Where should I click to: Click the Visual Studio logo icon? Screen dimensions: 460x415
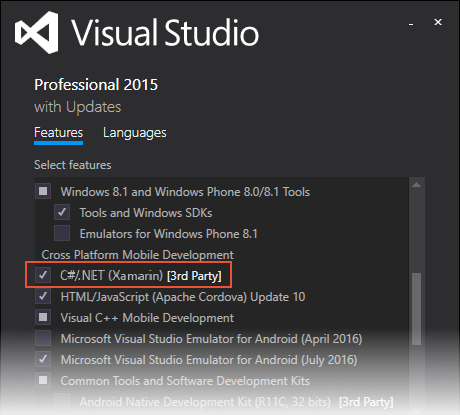point(37,32)
